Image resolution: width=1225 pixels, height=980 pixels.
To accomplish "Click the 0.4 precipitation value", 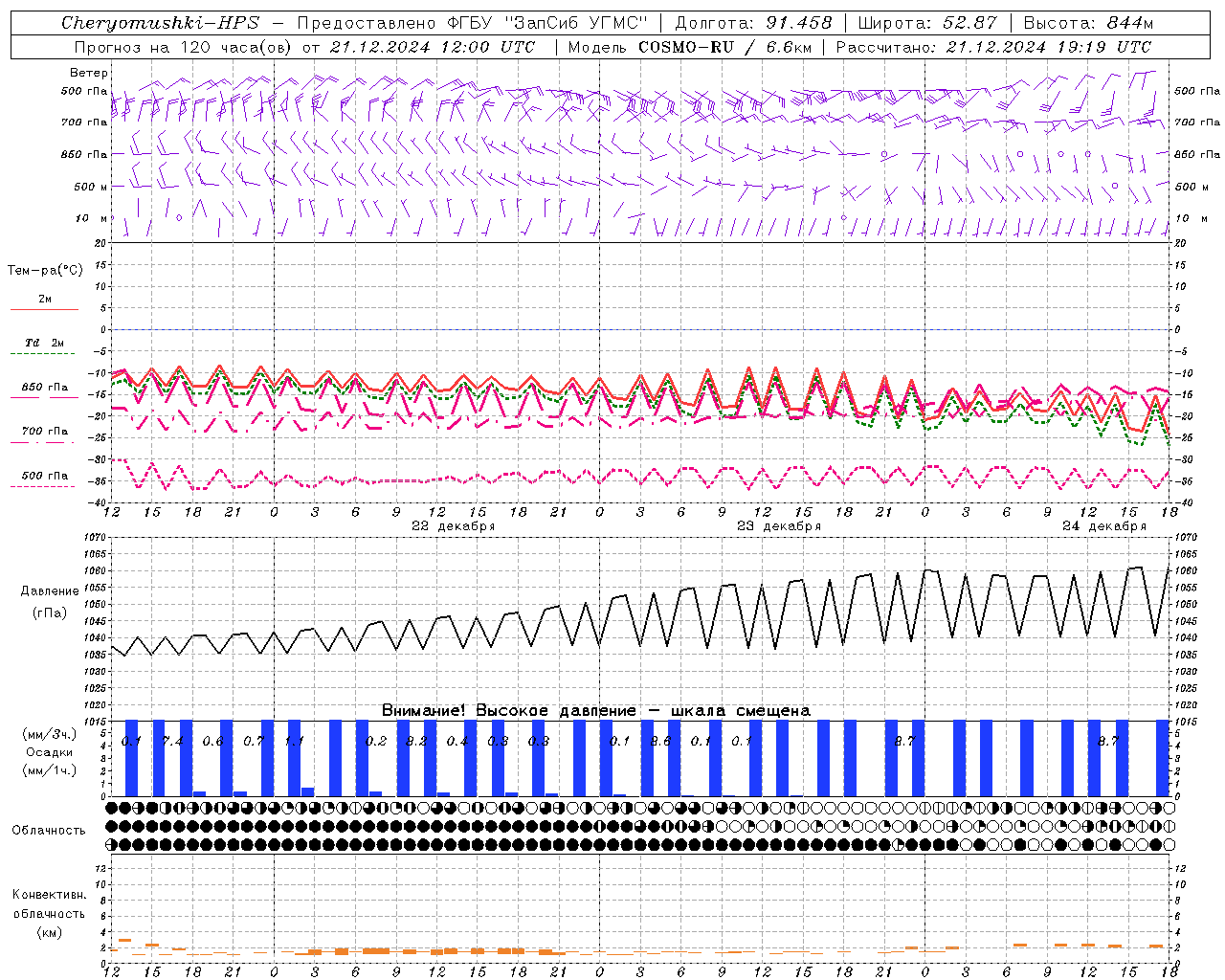I will pyautogui.click(x=457, y=742).
